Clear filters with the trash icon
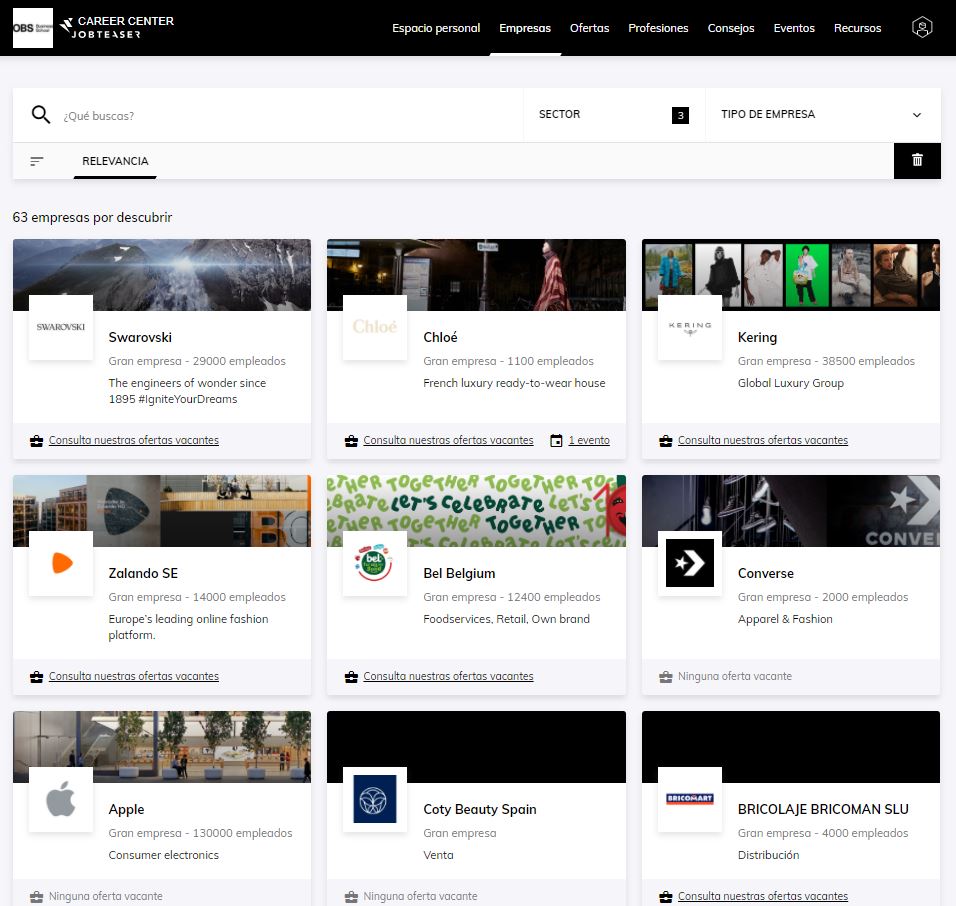 (917, 160)
